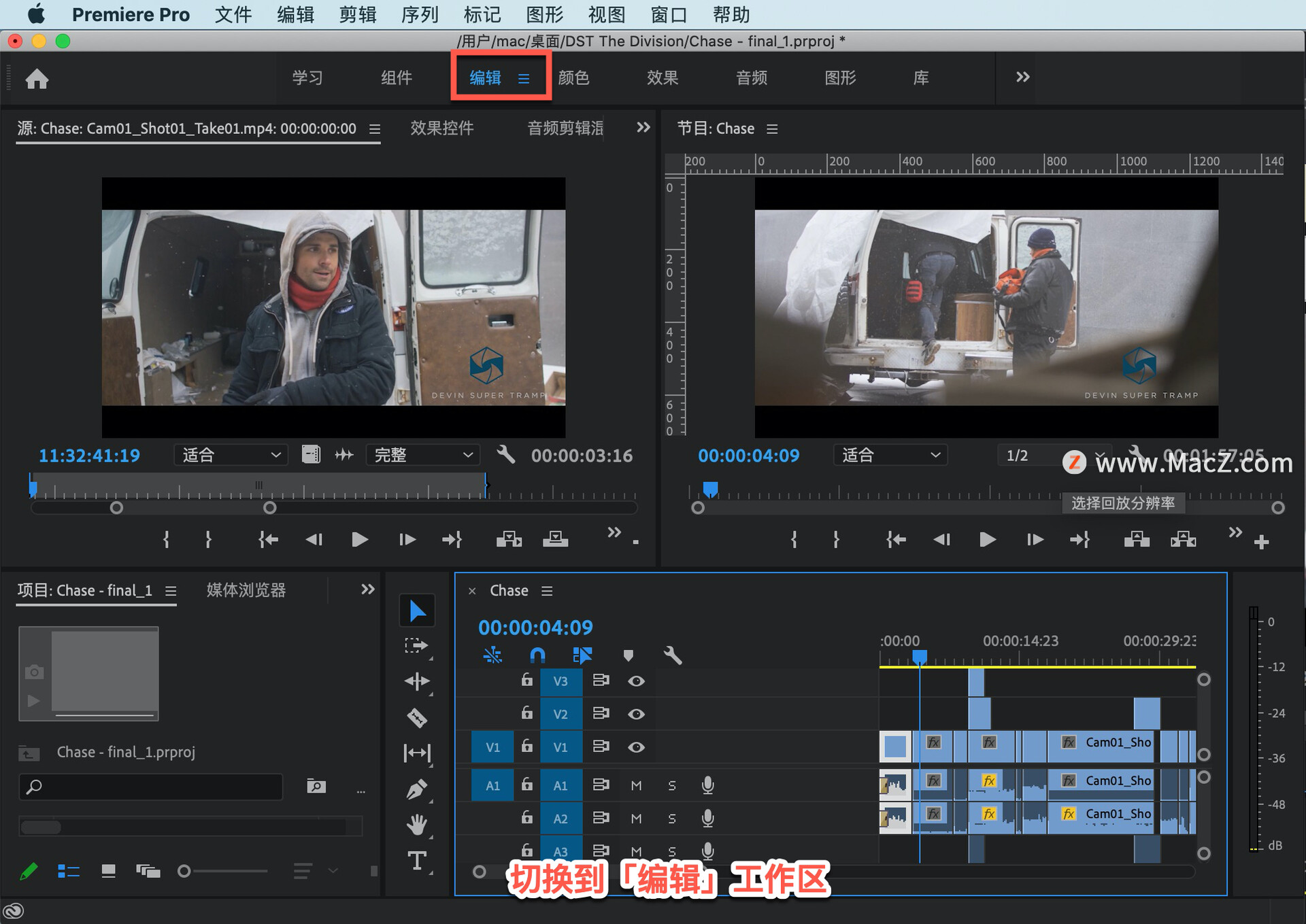Hide the V2 track output
The width and height of the screenshot is (1306, 924).
[x=636, y=714]
